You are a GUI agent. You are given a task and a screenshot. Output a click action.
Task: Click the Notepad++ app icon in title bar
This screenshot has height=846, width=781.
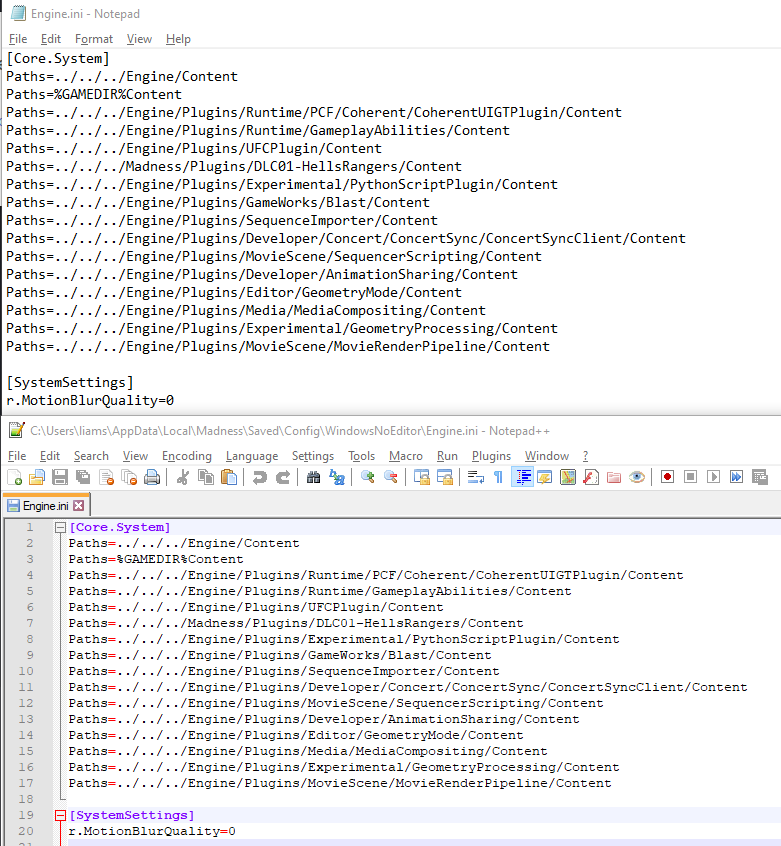tap(16, 430)
